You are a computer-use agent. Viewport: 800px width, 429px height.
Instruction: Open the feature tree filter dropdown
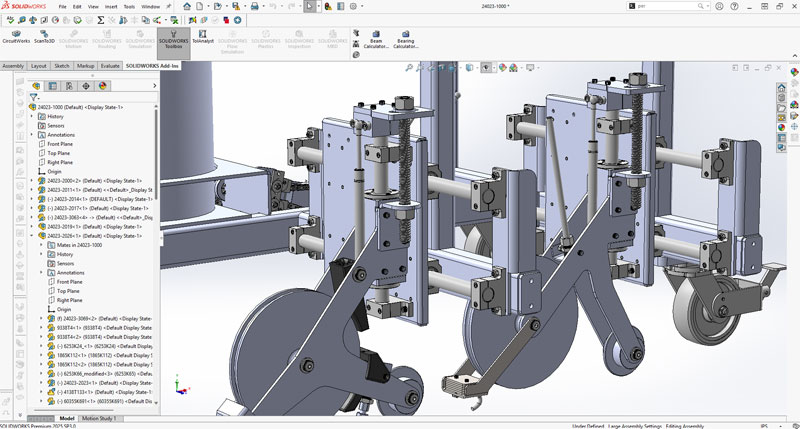point(34,97)
